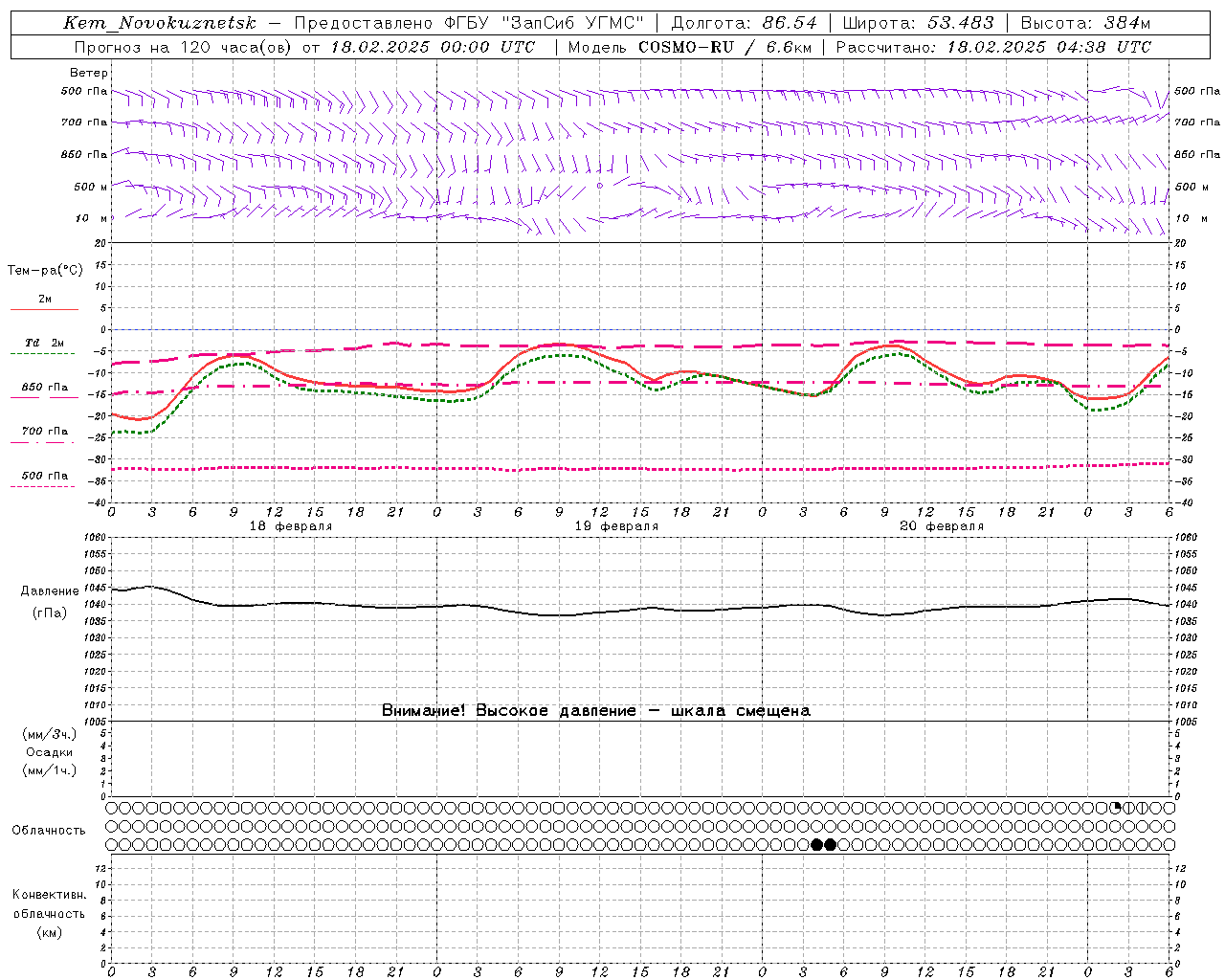Click the Модель COSMO-RU / 6.6км text

click(689, 47)
